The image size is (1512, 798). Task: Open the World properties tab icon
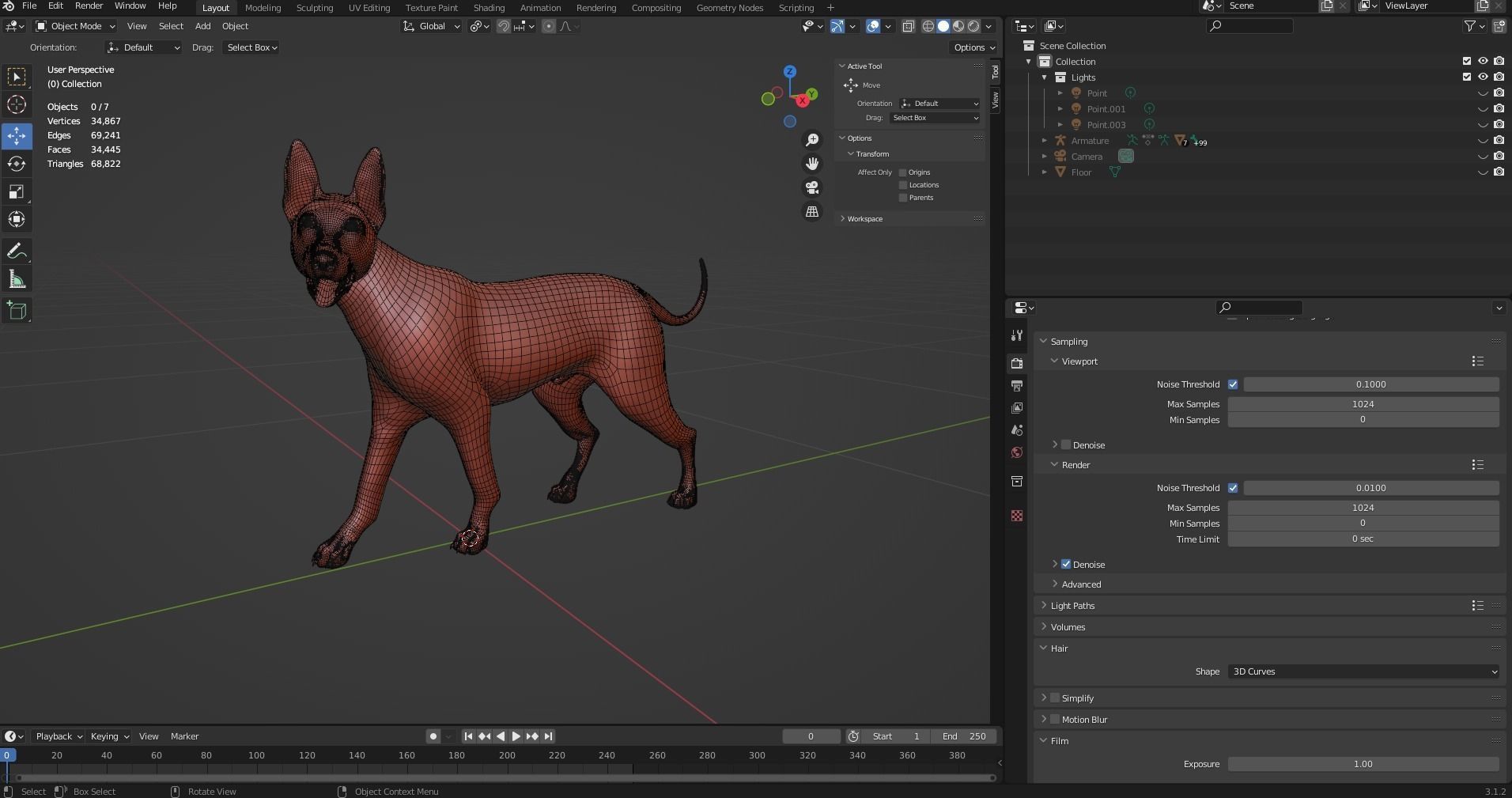coord(1017,452)
